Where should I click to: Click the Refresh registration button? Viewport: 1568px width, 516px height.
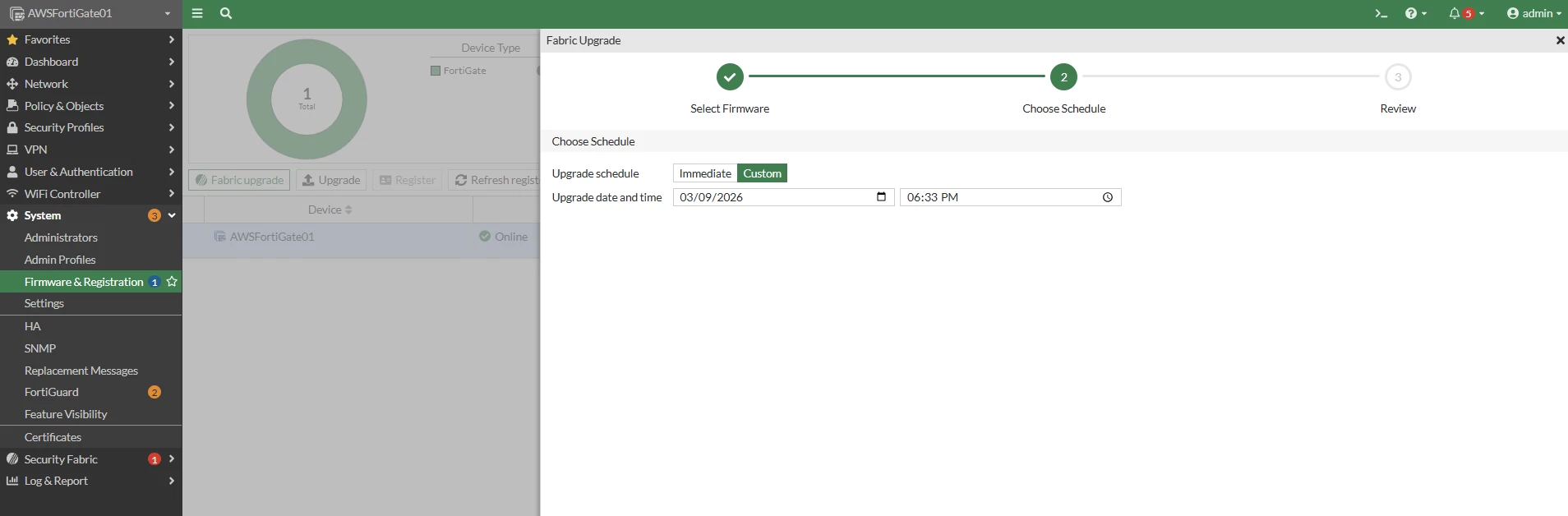[x=494, y=180]
